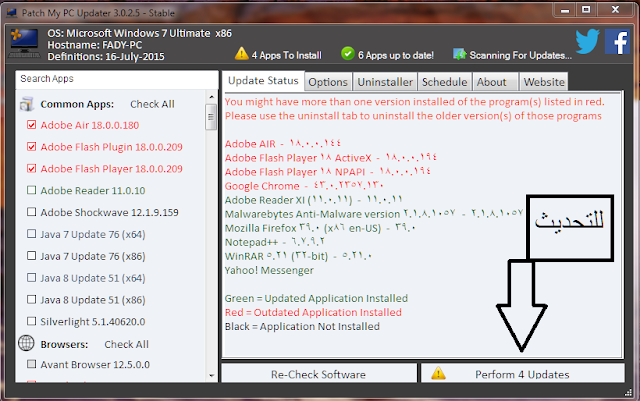Click the app list scrollbar thumb
Screen dimensions: 640x401
(211, 117)
